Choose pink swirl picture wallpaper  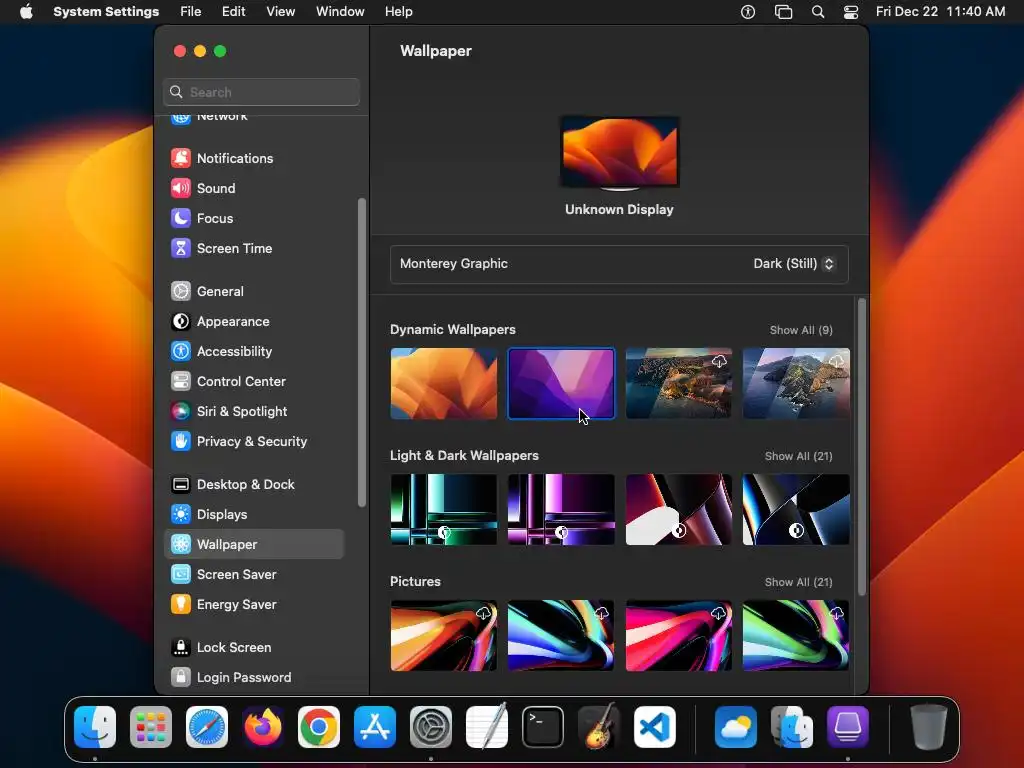tap(679, 635)
